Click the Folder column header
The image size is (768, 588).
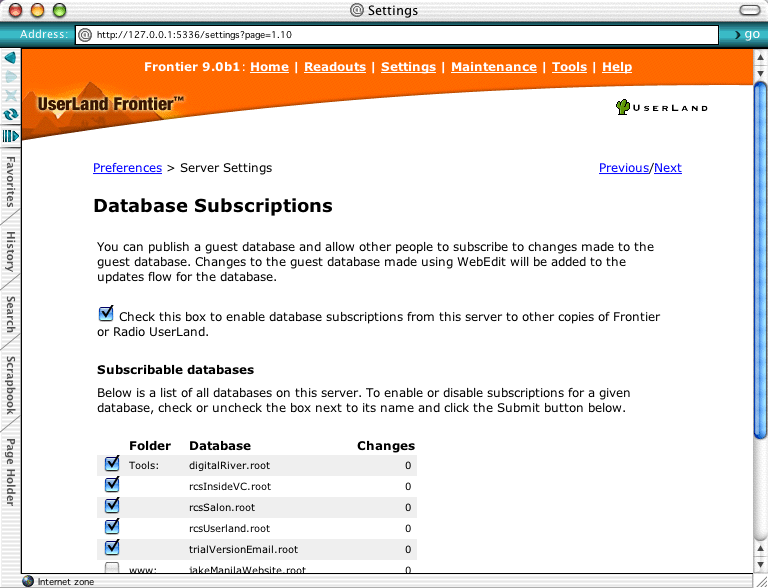[x=150, y=445]
